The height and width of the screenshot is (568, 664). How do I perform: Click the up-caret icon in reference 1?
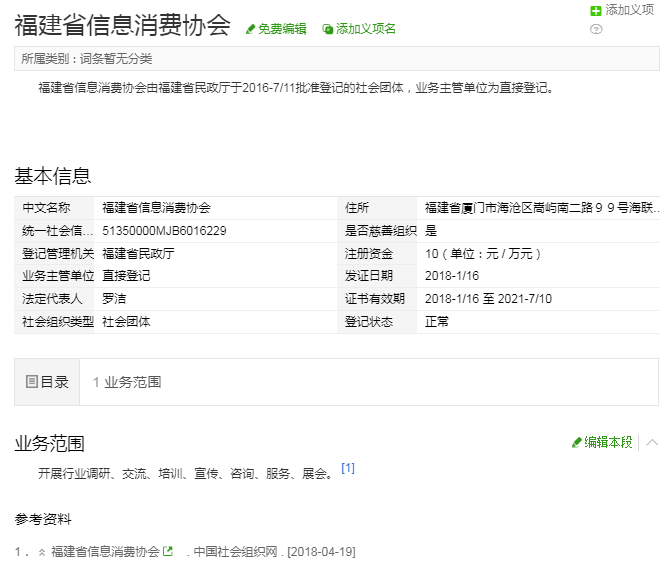pos(42,552)
